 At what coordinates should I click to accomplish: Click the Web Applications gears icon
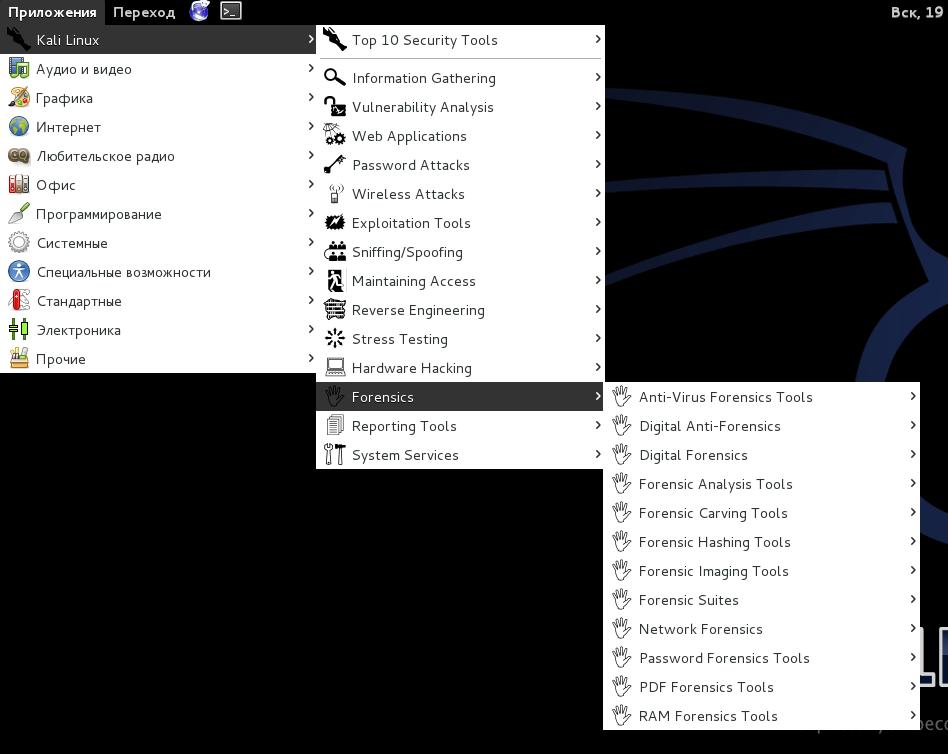pyautogui.click(x=334, y=135)
